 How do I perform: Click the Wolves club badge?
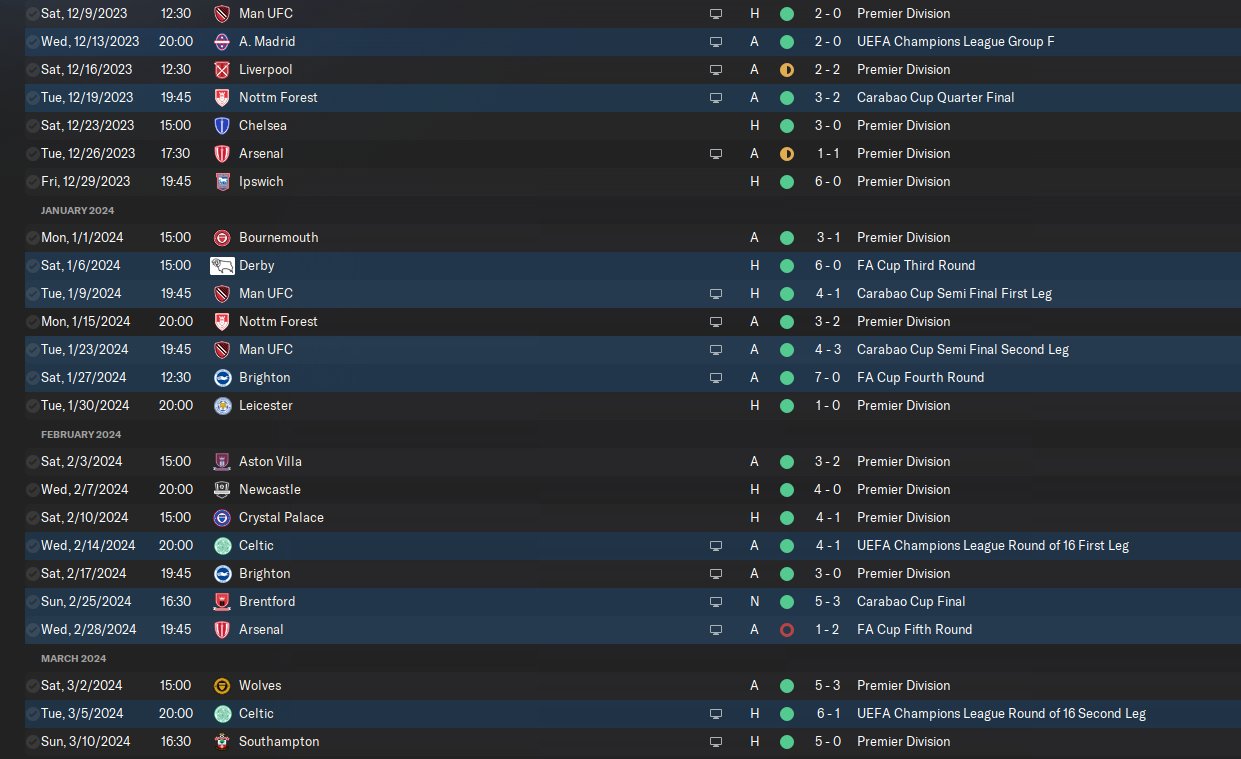pos(222,686)
